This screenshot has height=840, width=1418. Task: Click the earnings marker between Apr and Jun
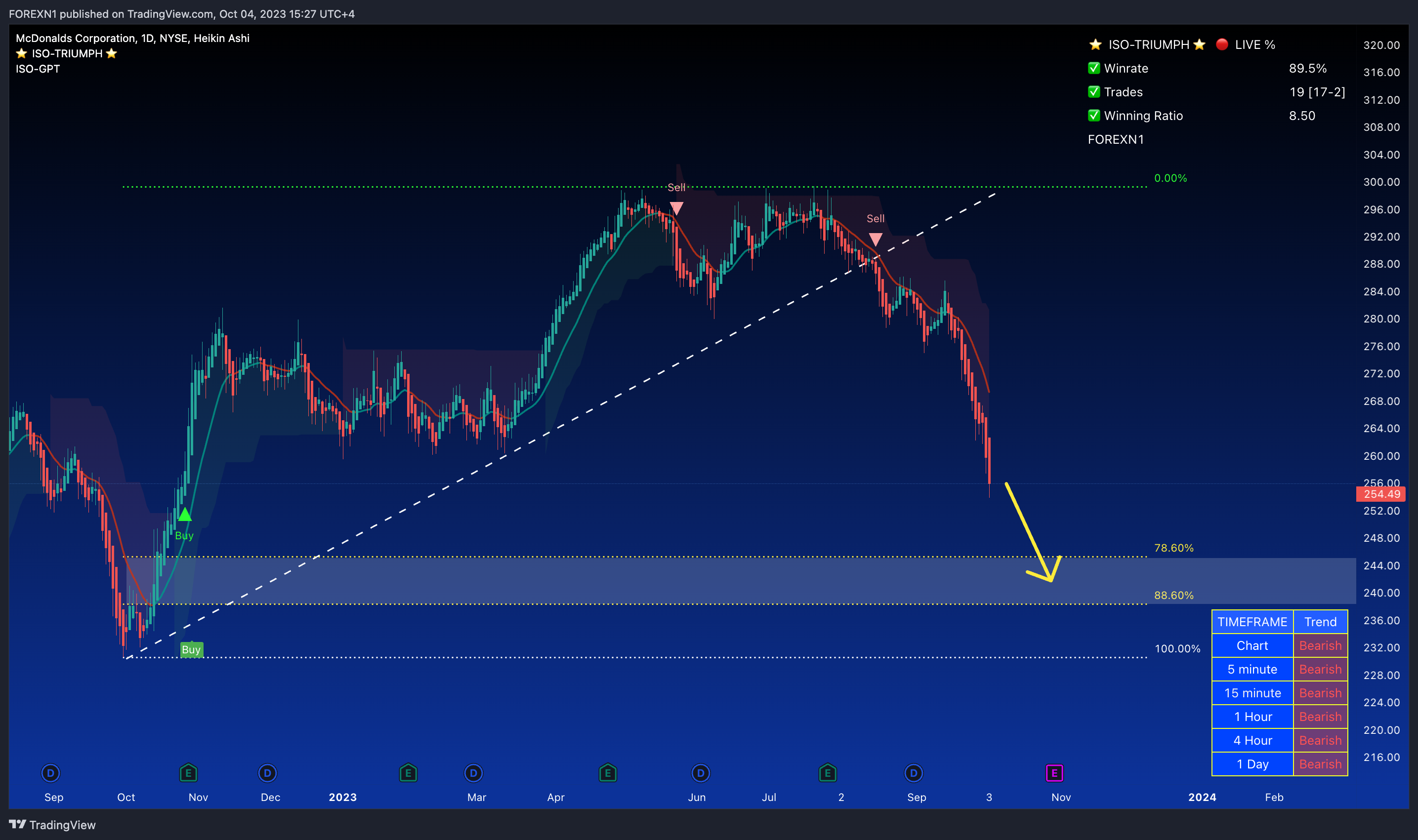608,773
